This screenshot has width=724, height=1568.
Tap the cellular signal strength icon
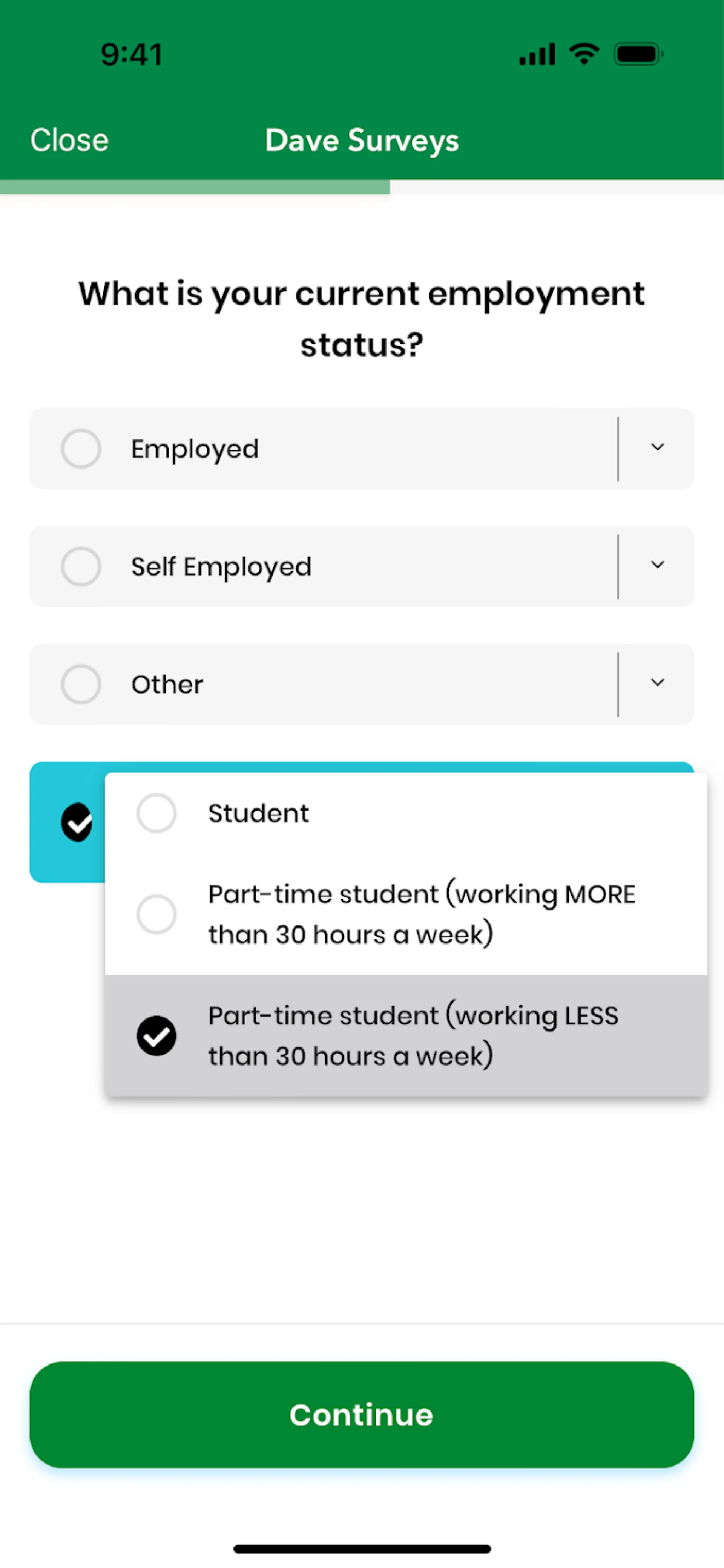537,54
